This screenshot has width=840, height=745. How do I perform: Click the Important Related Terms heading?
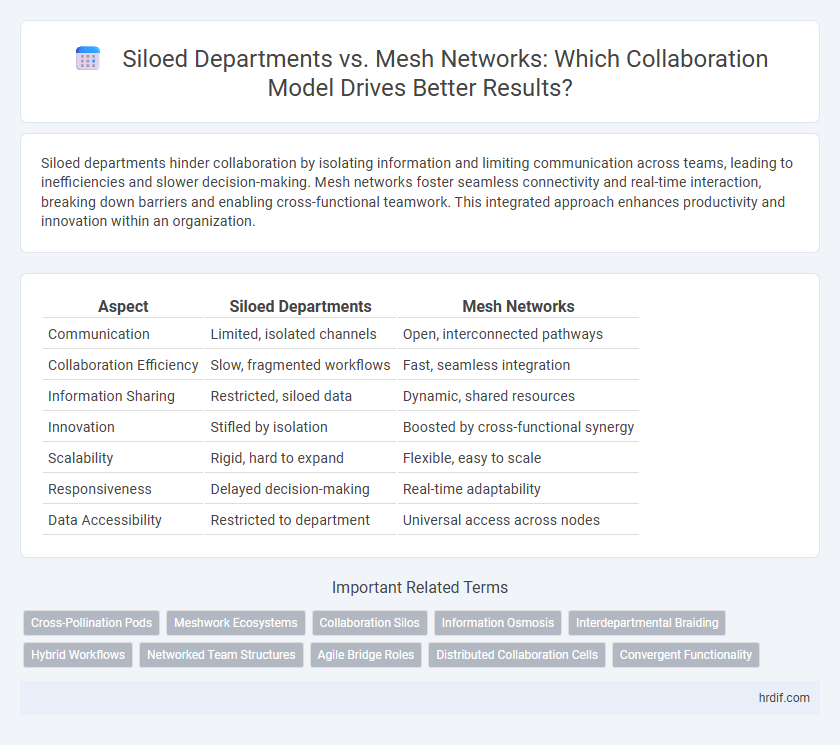(420, 587)
